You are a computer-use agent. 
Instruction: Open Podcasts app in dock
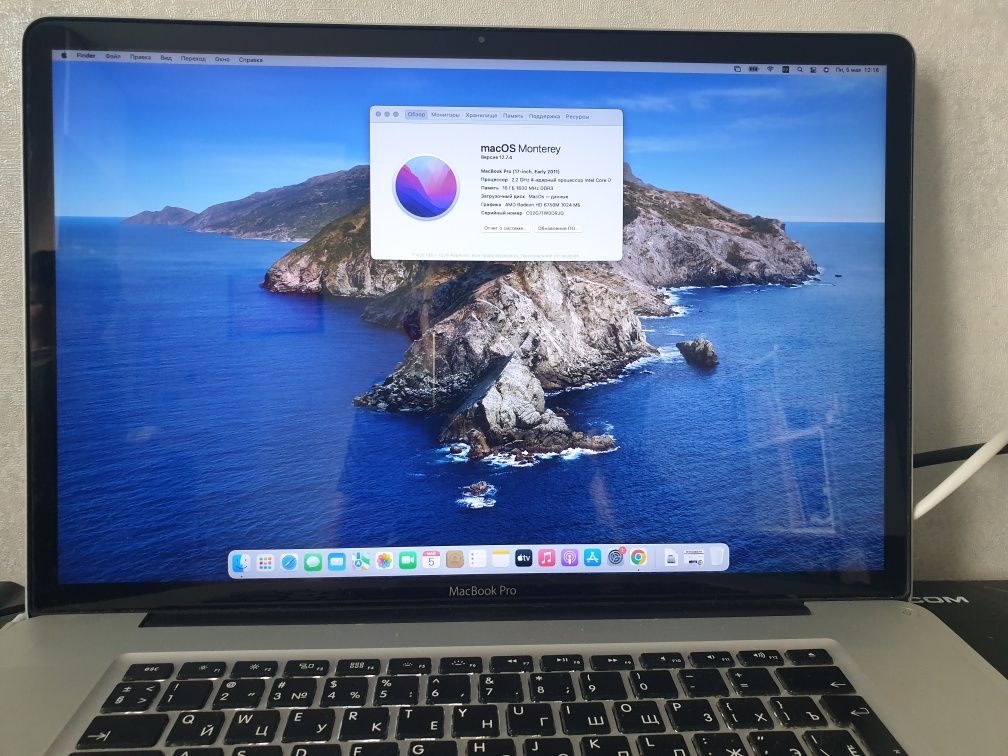(570, 557)
